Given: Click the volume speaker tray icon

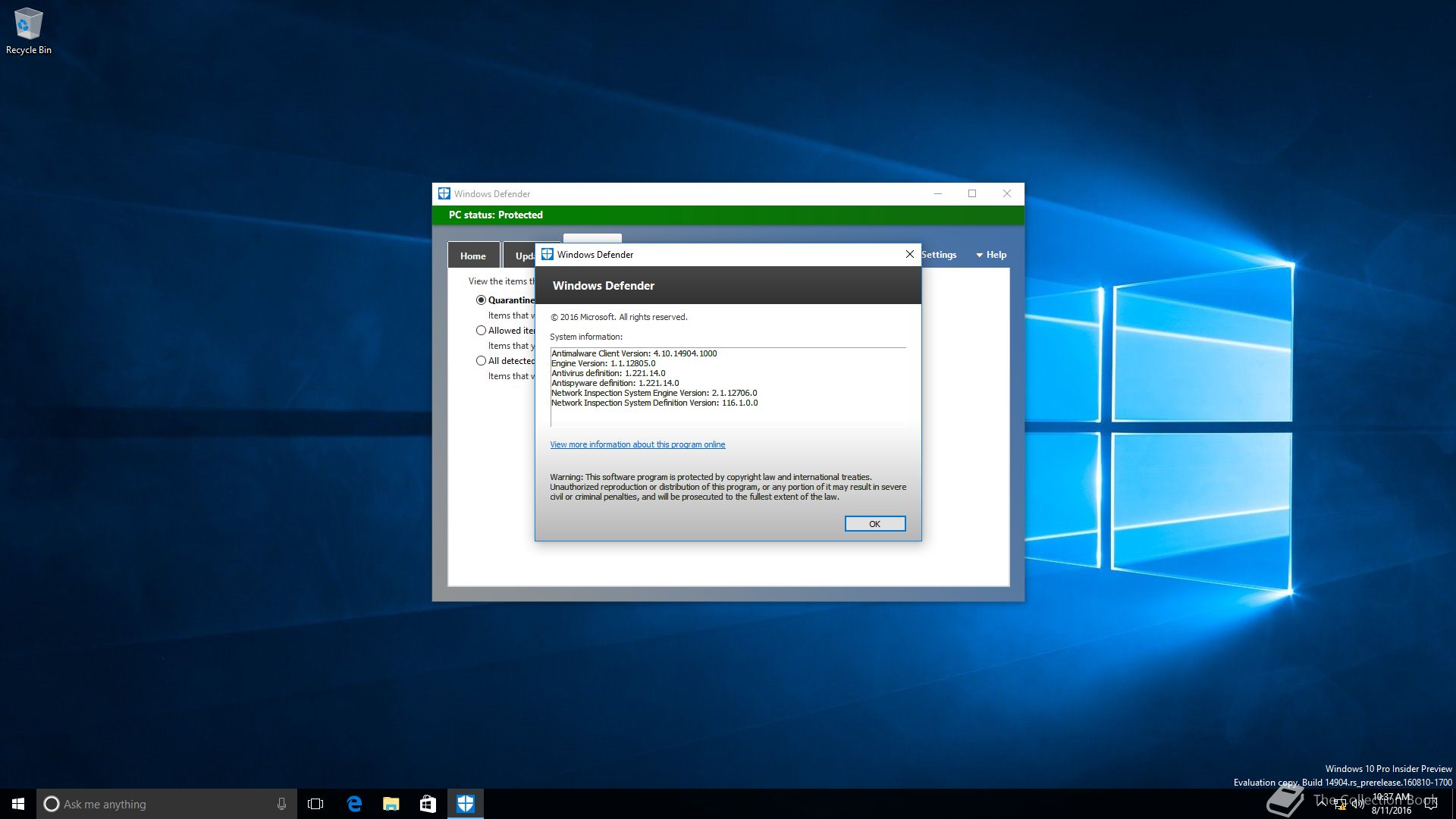Looking at the screenshot, I should 1357,805.
